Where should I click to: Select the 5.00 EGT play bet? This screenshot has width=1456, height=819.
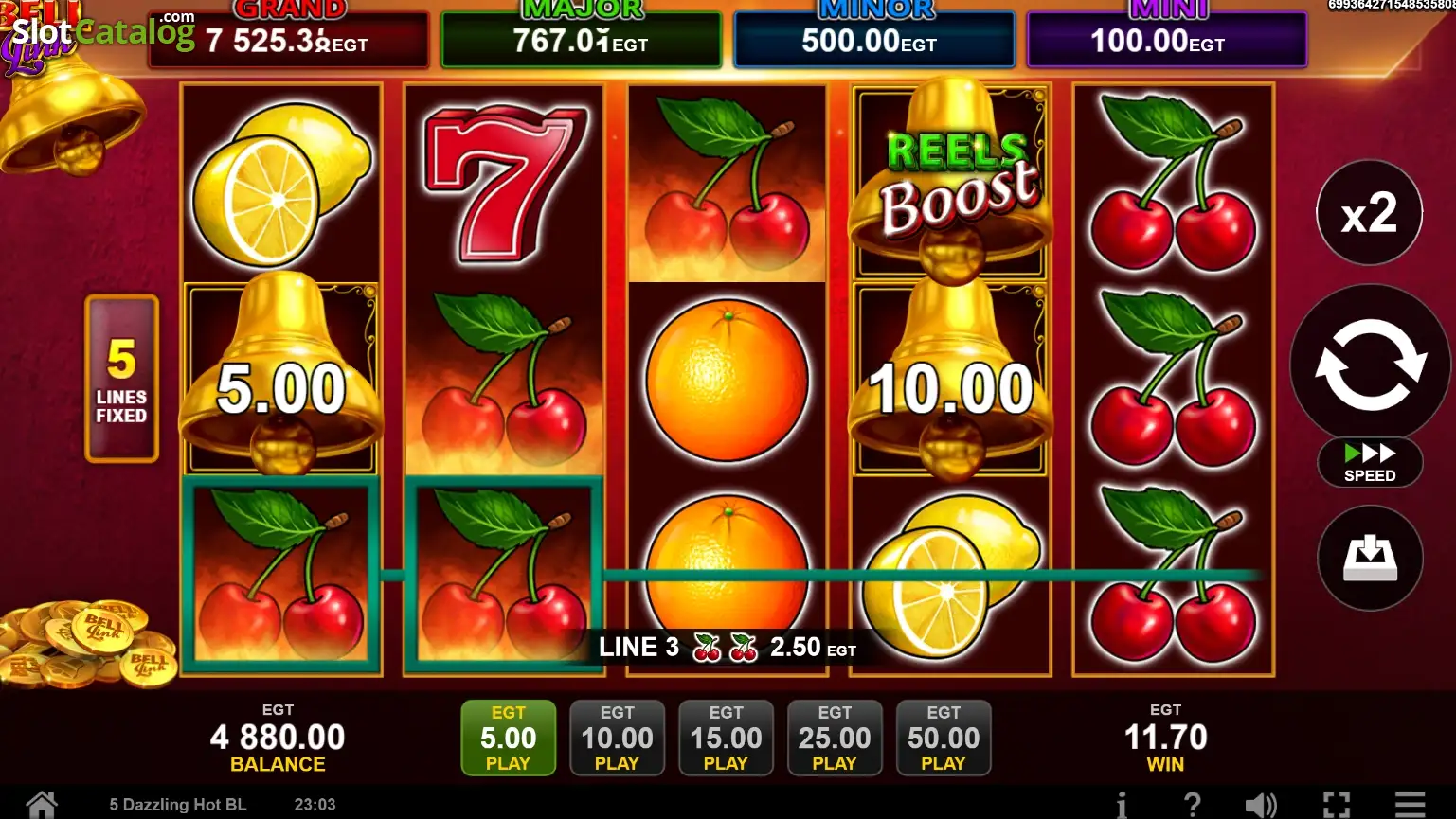508,738
